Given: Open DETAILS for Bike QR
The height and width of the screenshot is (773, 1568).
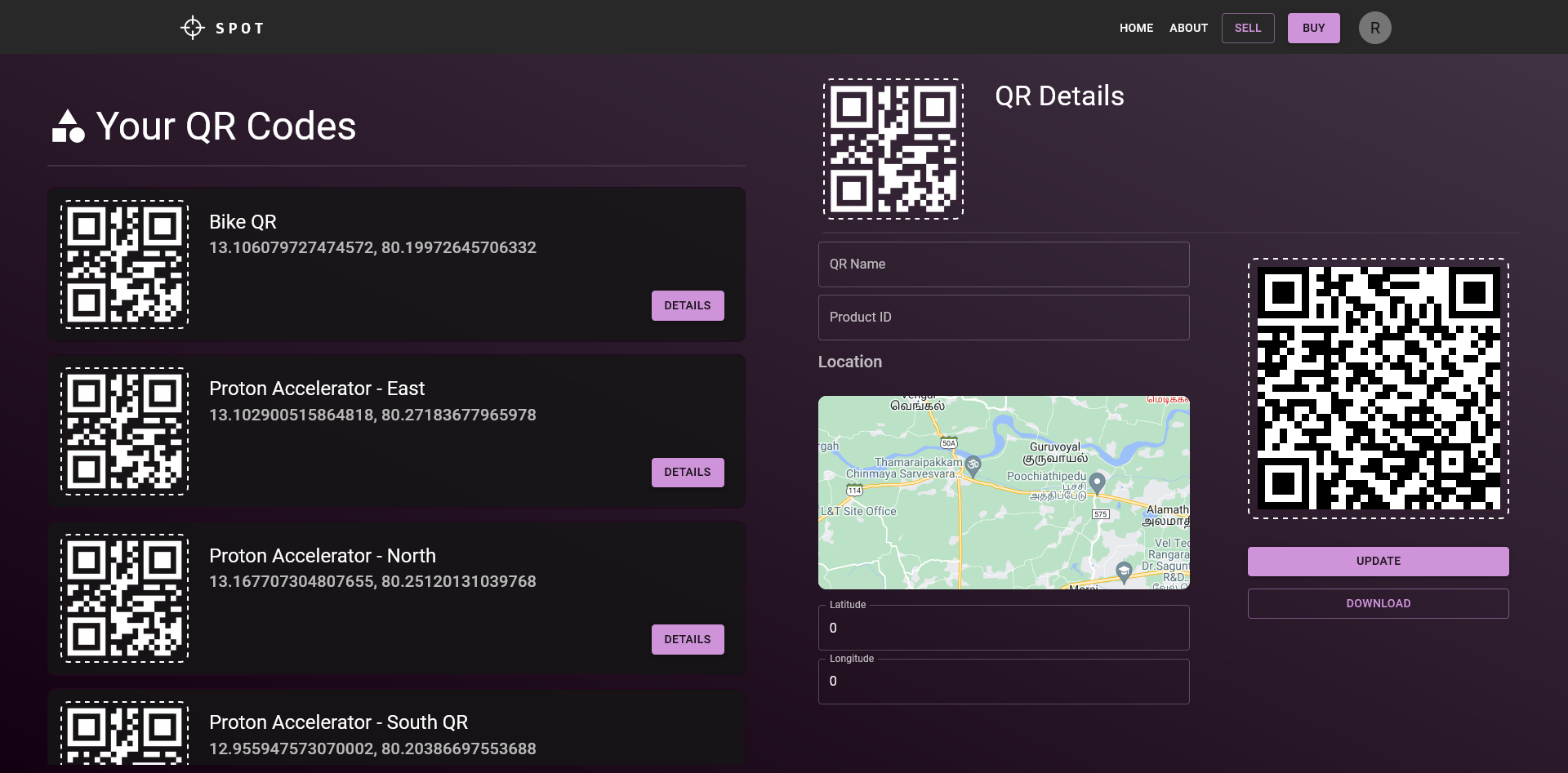Looking at the screenshot, I should pyautogui.click(x=688, y=305).
